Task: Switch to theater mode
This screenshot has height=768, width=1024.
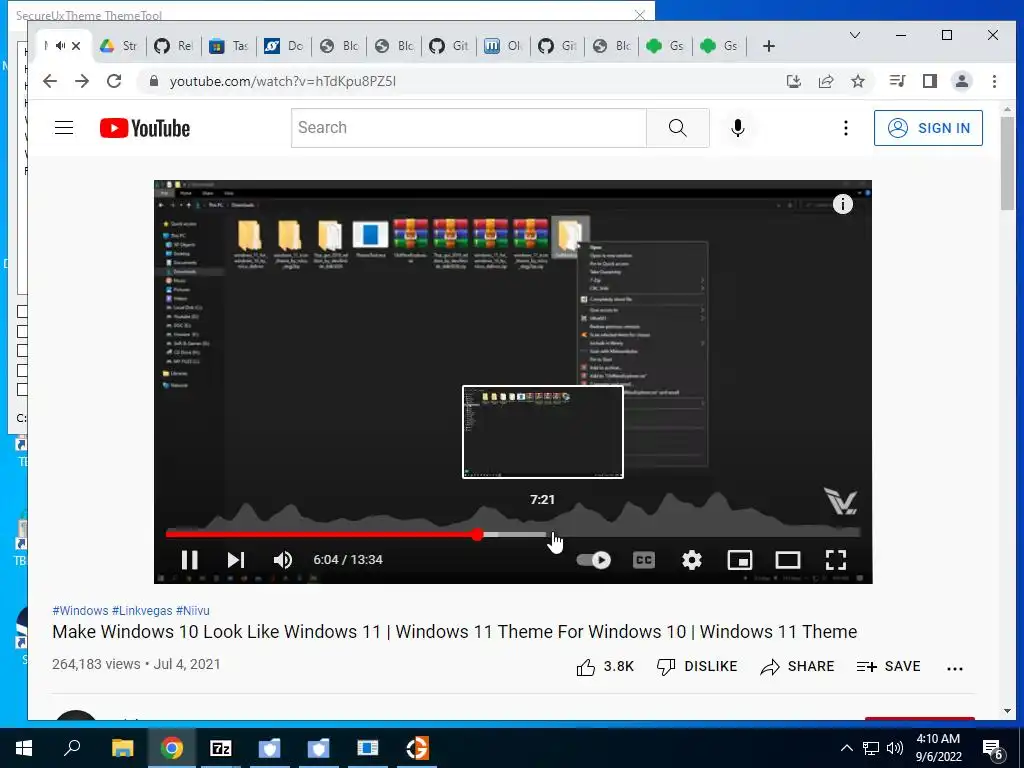Action: 788,560
